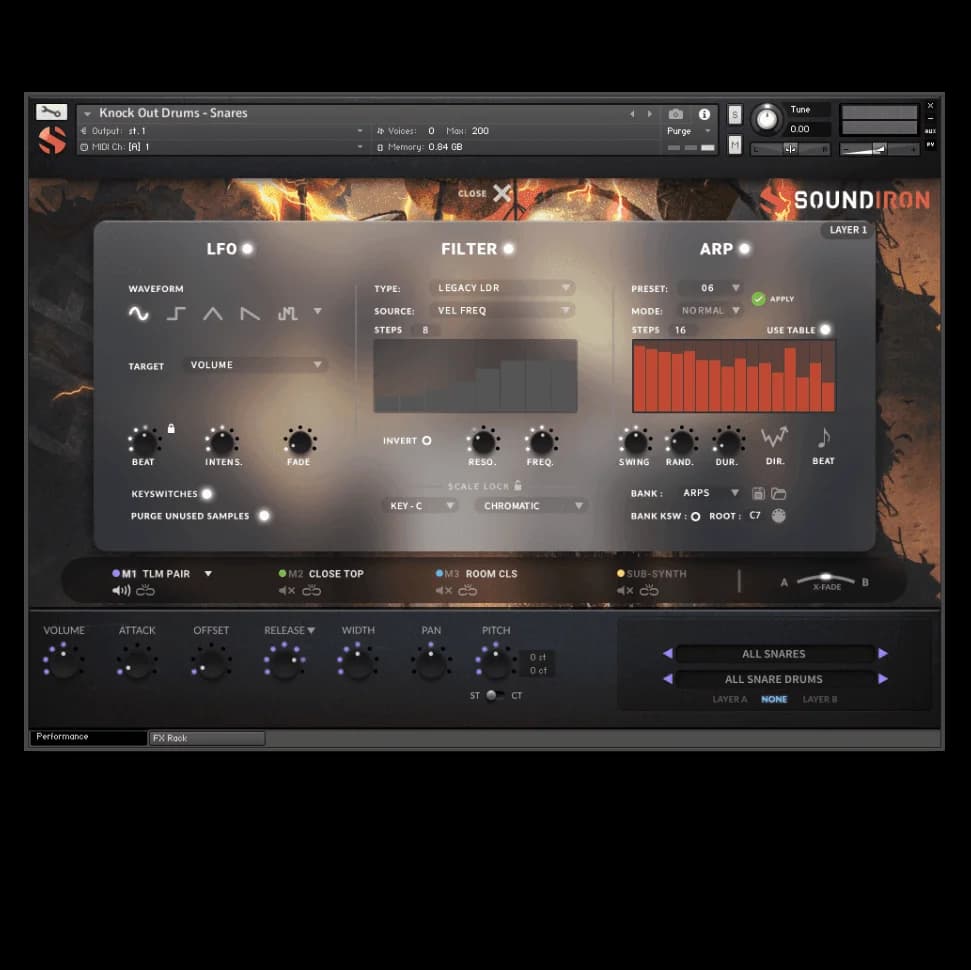Select the sine LFO waveform icon
Screen dimensions: 971x970
(139, 314)
